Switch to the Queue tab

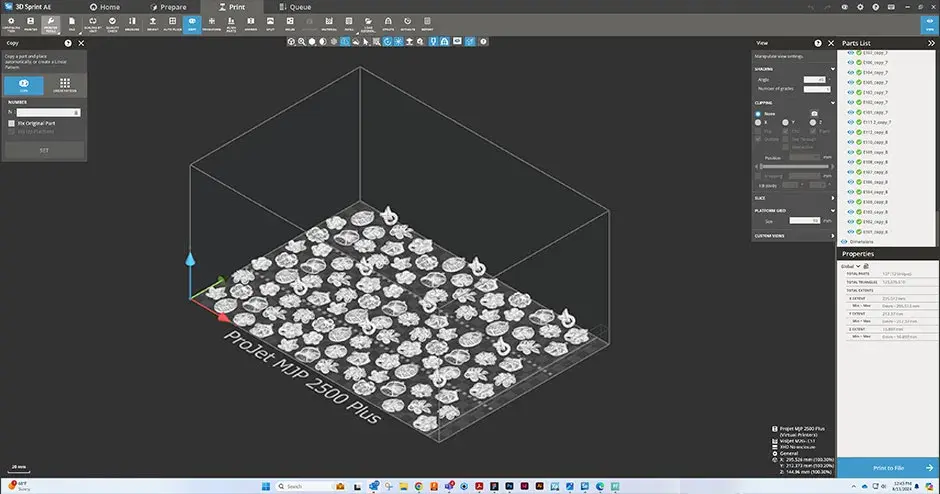[295, 7]
